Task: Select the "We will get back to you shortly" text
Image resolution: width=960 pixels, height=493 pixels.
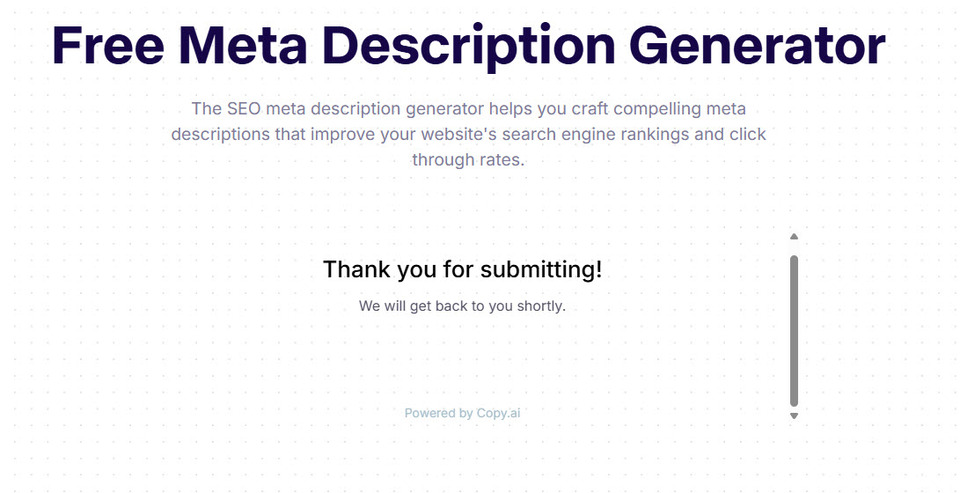Action: coord(462,306)
